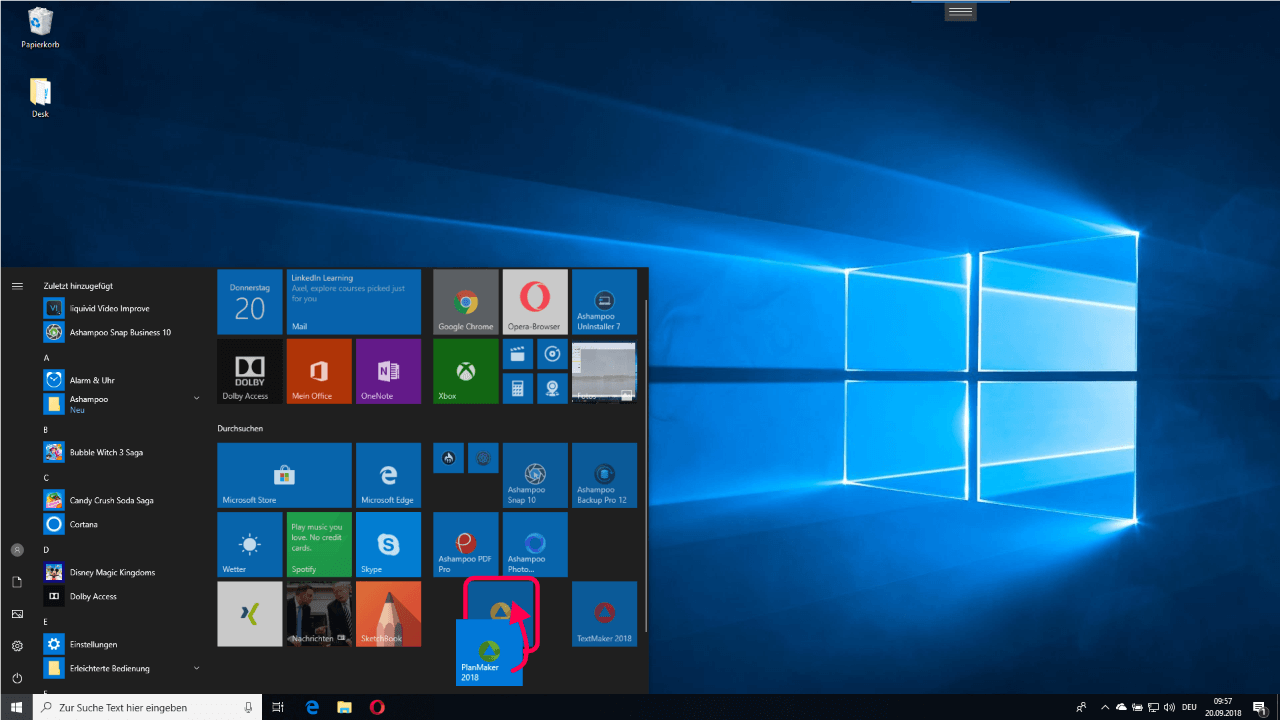The width and height of the screenshot is (1280, 720).
Task: Open the calendar tile showing Donnerstag 20
Action: click(250, 302)
